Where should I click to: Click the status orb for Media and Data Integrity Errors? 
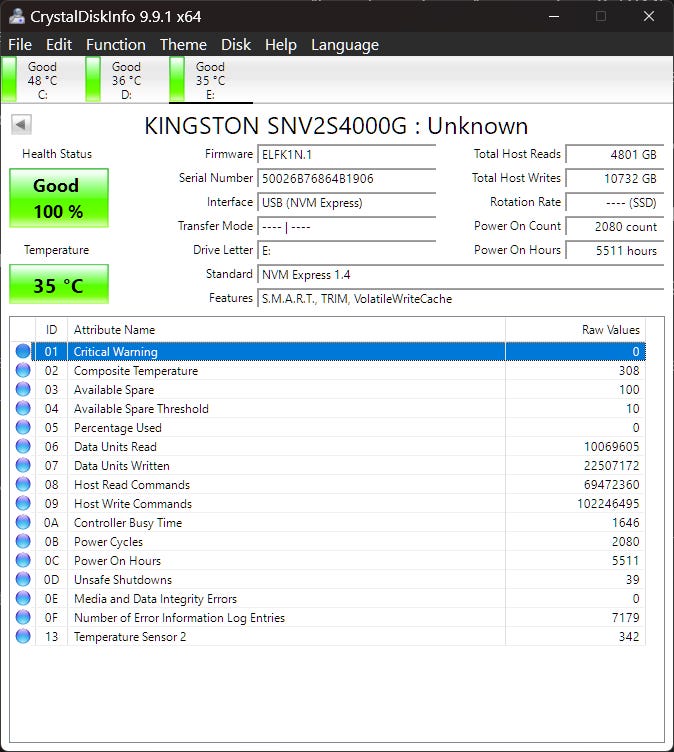23,598
